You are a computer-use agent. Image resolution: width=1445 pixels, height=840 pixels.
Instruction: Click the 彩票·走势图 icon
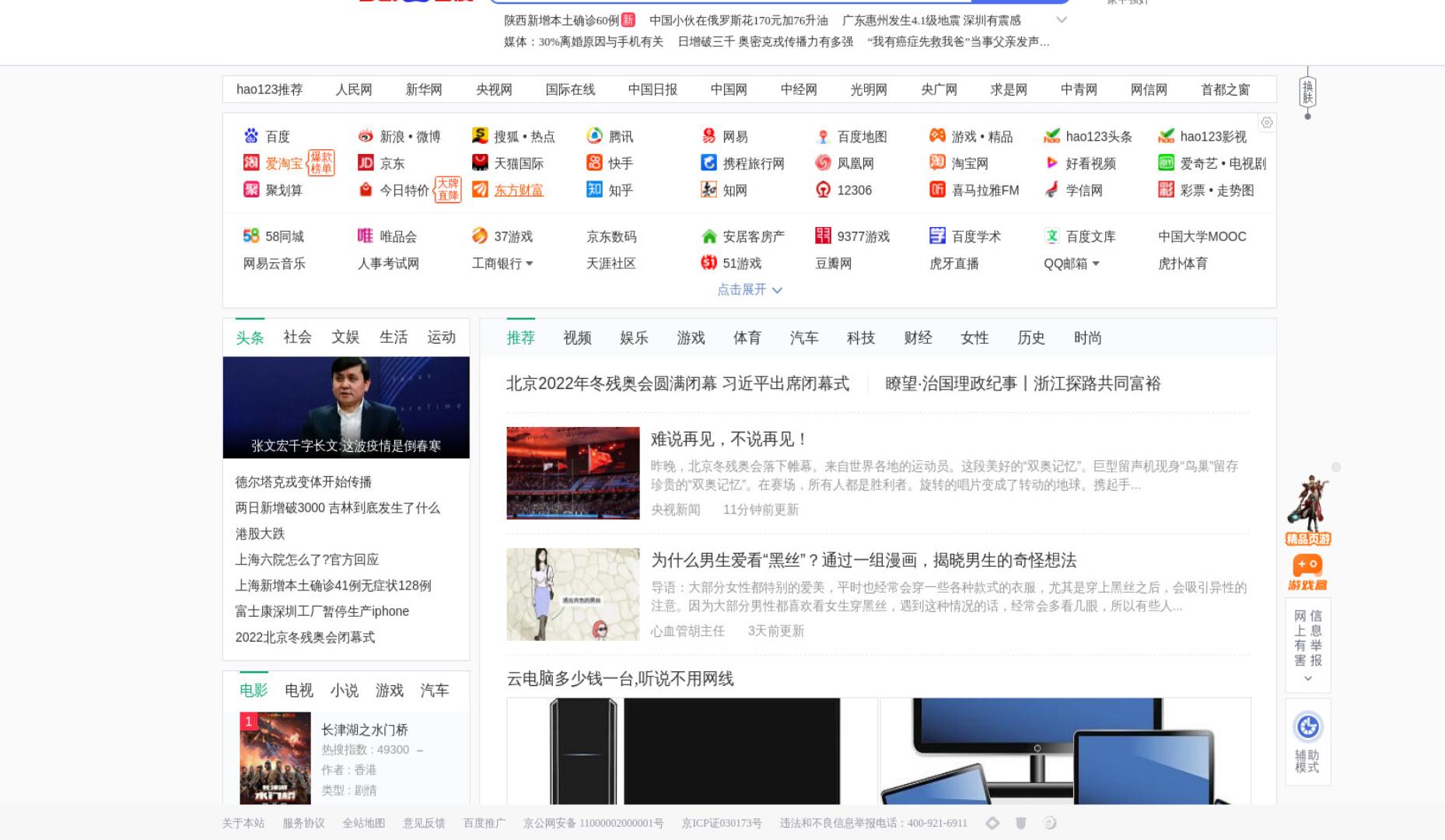click(1166, 189)
